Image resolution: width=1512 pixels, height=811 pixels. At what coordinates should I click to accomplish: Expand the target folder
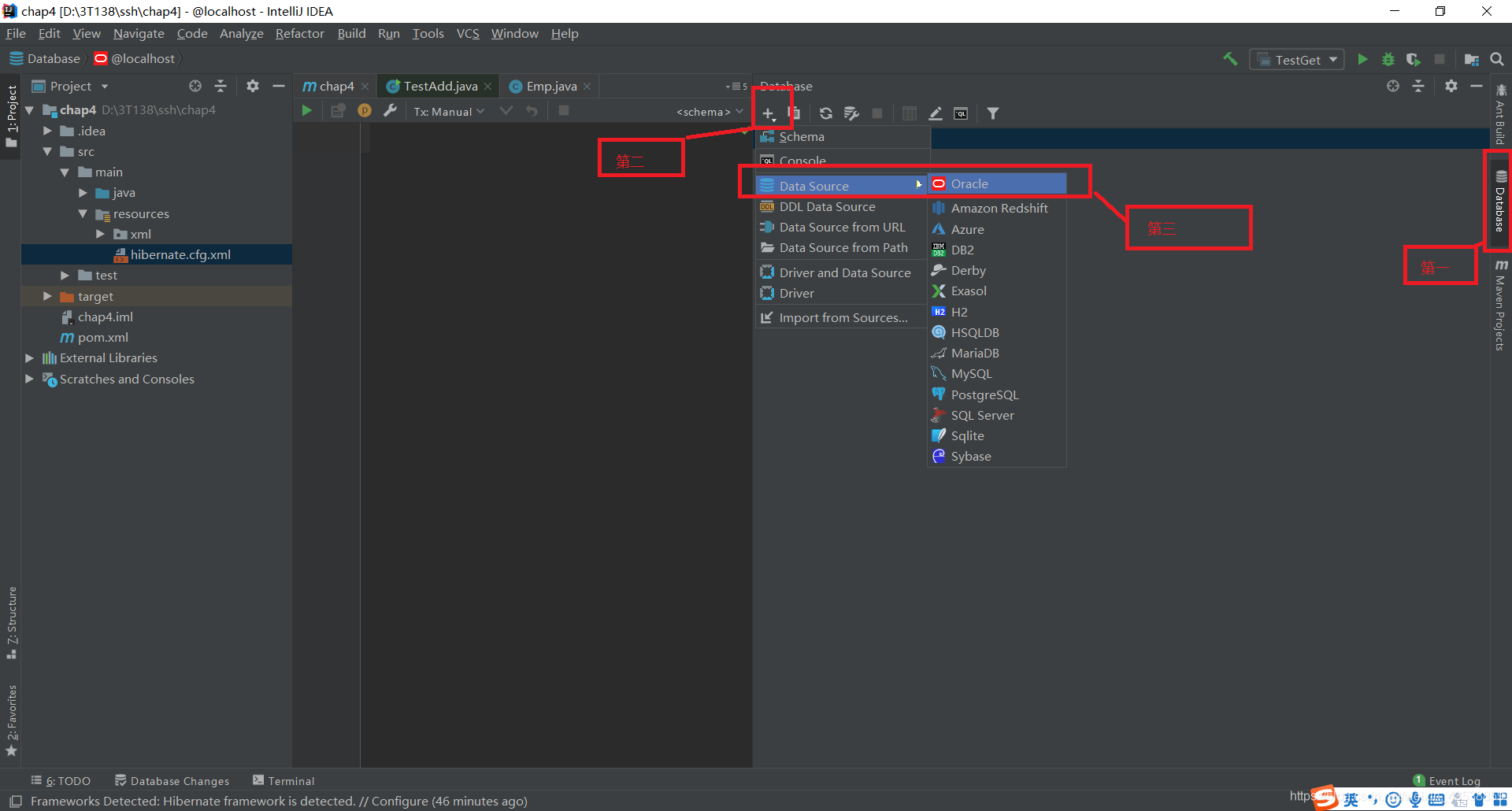point(47,296)
